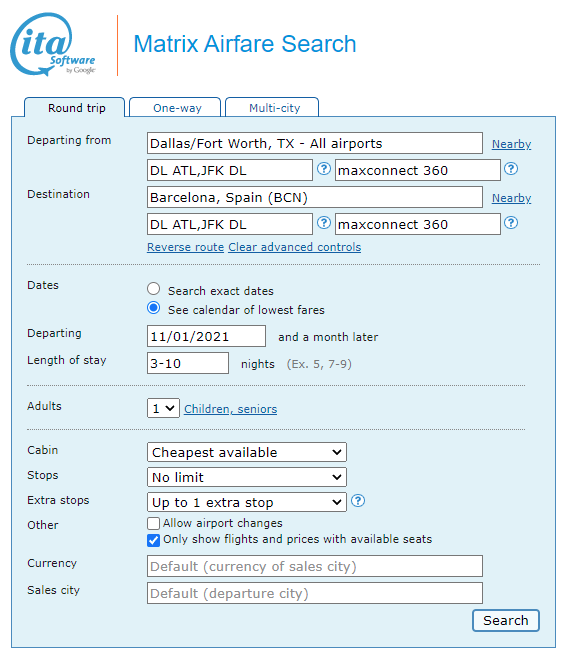This screenshot has height=658, width=570.
Task: Click the ITA Software logo
Action: [x=53, y=44]
